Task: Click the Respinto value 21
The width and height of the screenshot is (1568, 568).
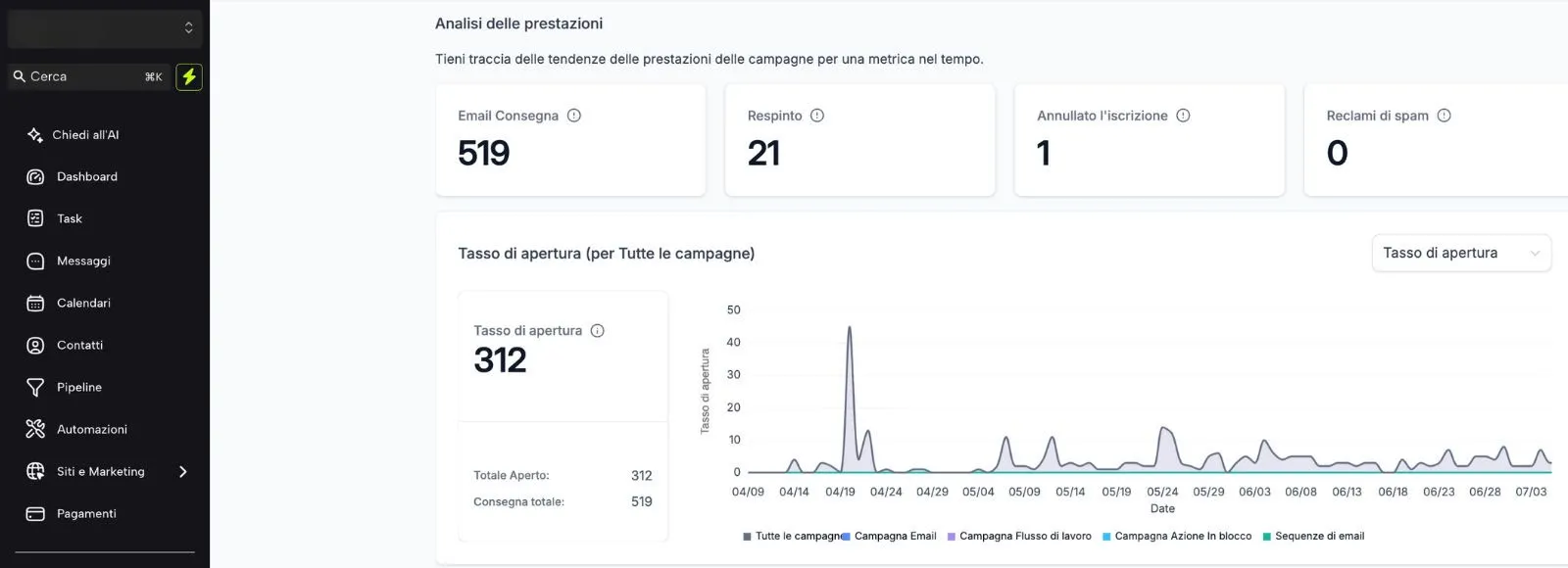Action: click(x=764, y=154)
